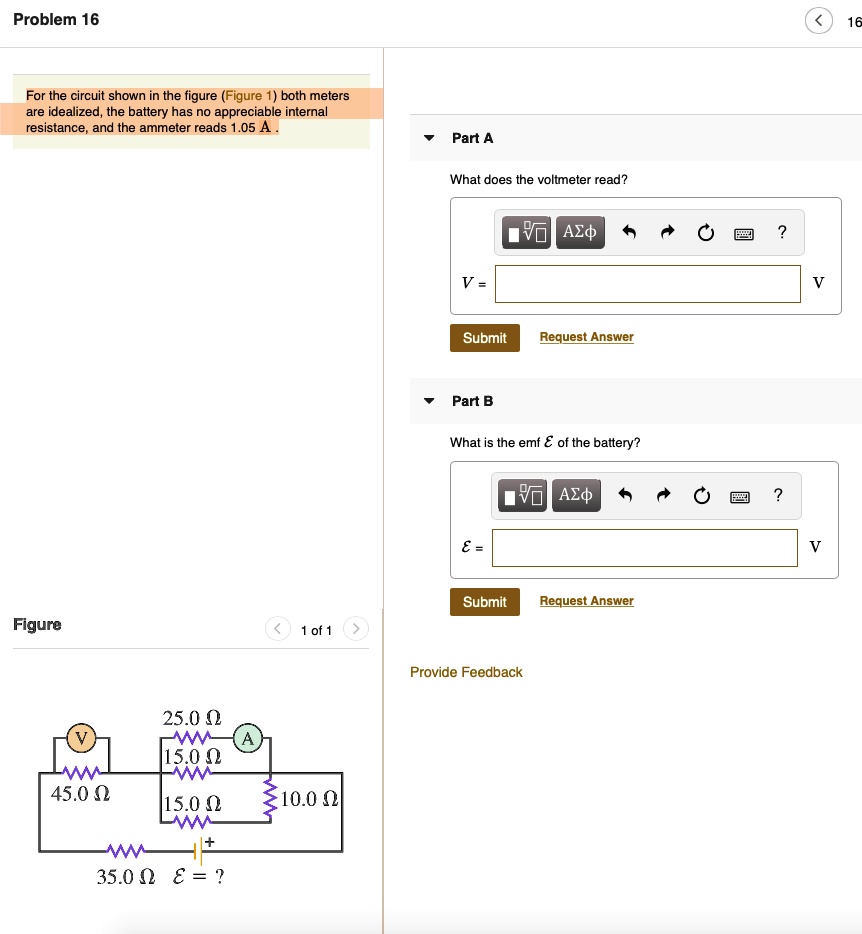Reset the Part A answer with the reset icon
The image size is (862, 934).
(x=705, y=231)
